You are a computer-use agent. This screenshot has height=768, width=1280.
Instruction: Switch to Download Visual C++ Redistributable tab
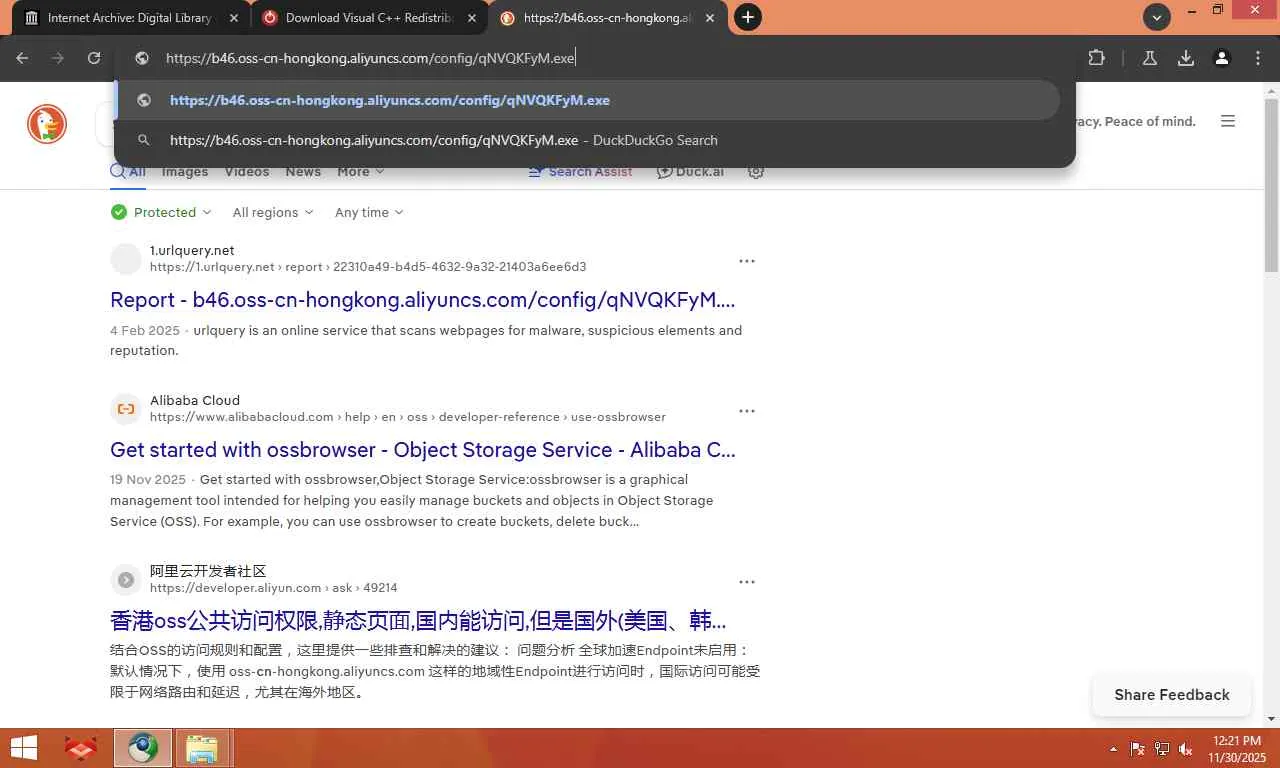point(369,18)
